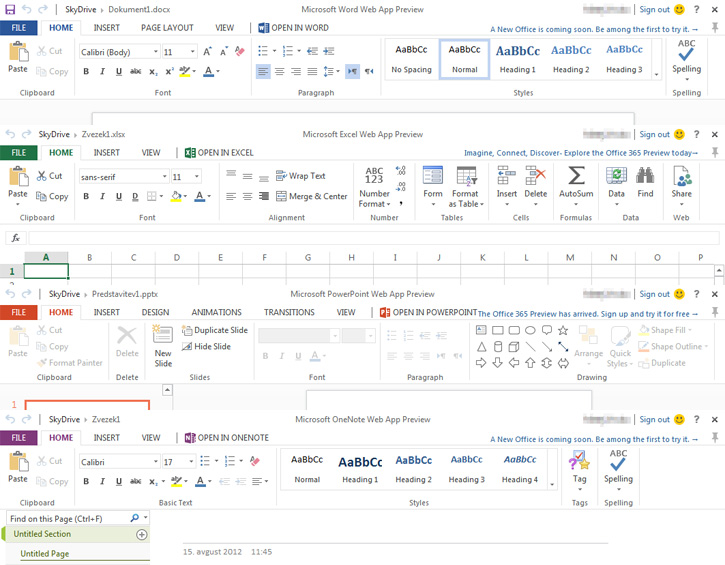725x565 pixels.
Task: Open Word font name dropdown Calibri (Body)
Action: pyautogui.click(x=116, y=52)
